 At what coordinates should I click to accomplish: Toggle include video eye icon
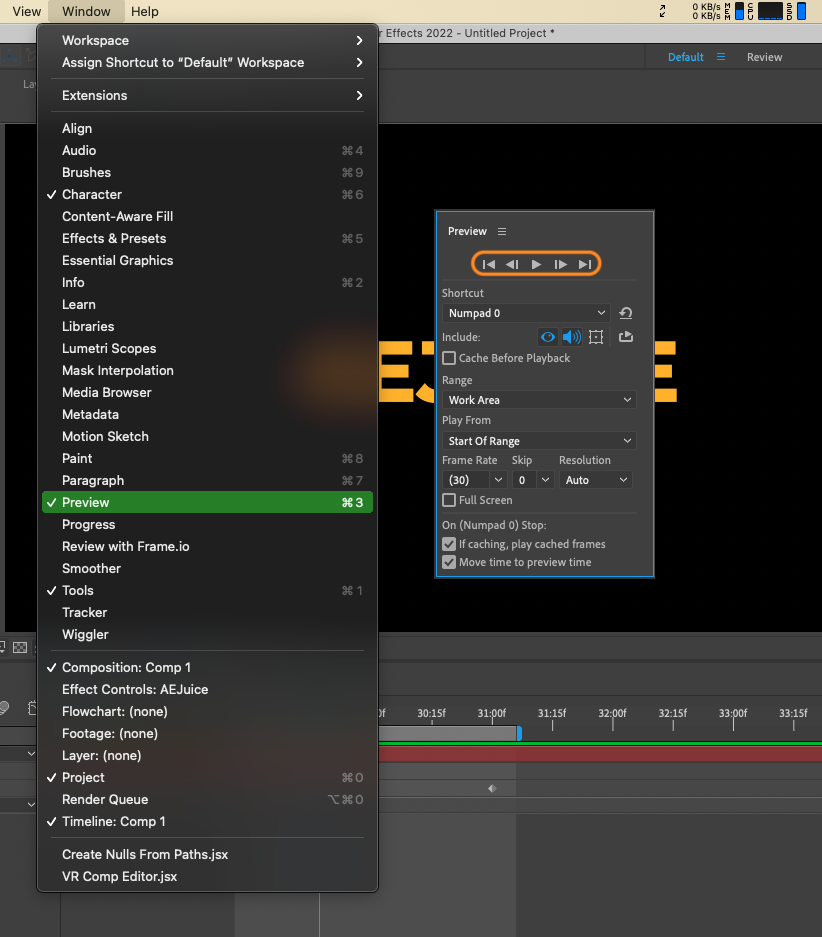point(548,337)
